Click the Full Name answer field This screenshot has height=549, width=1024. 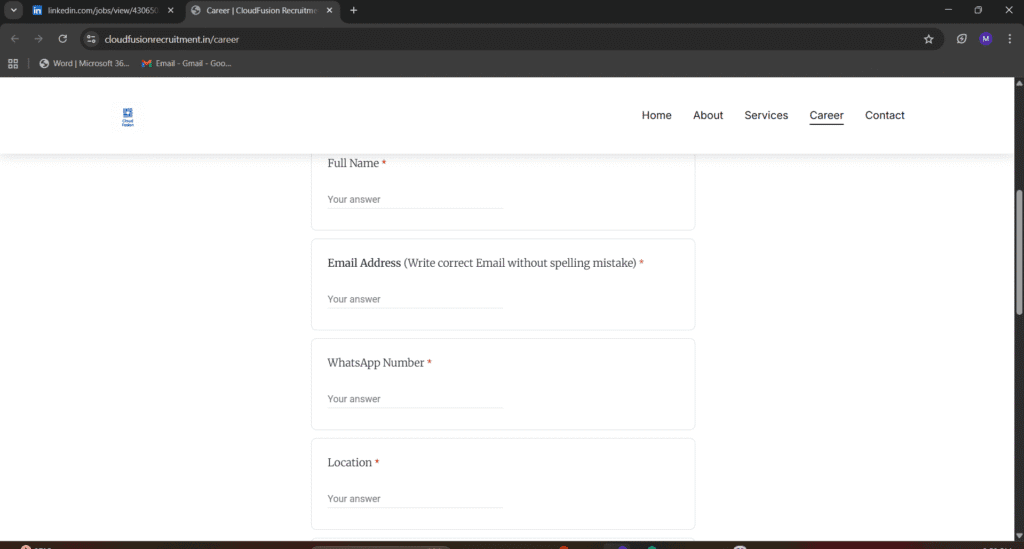pyautogui.click(x=415, y=200)
